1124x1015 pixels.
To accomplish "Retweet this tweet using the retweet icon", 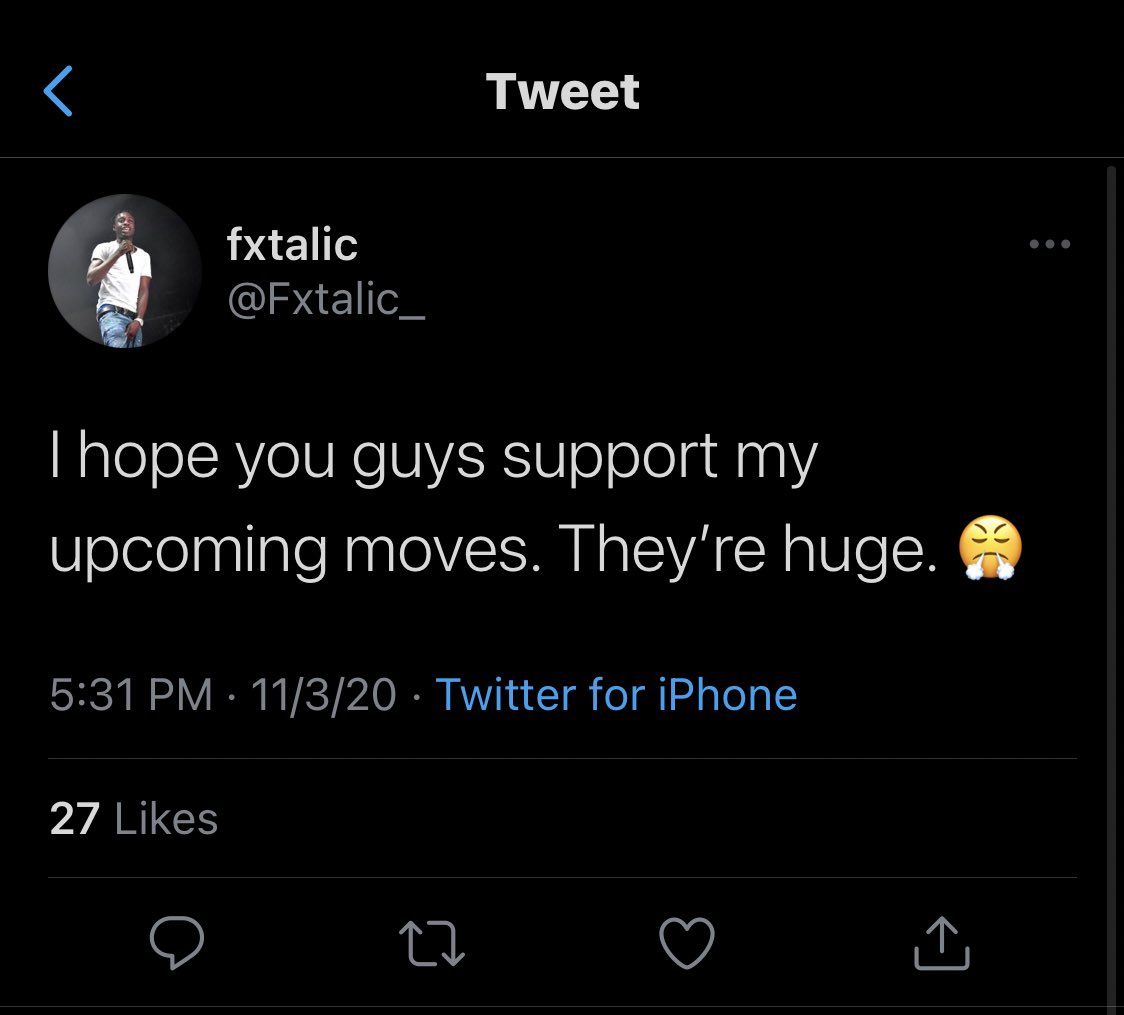I will 432,943.
